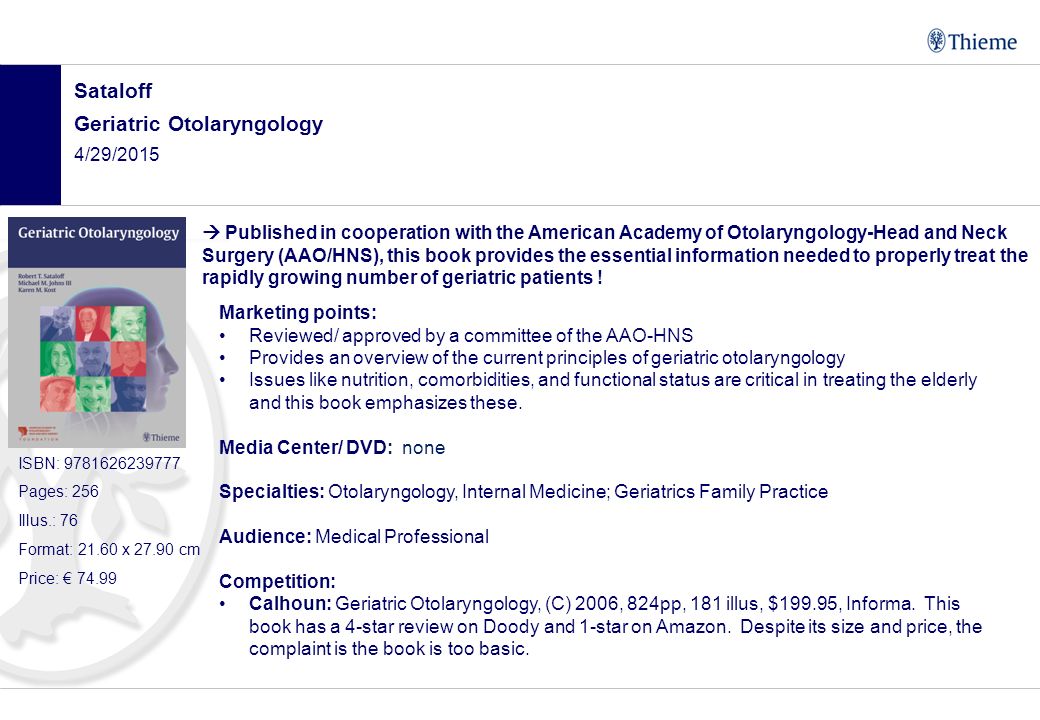The height and width of the screenshot is (720, 1040).
Task: Click the 'Geriatric Otolaryngology' title heading
Action: click(198, 124)
